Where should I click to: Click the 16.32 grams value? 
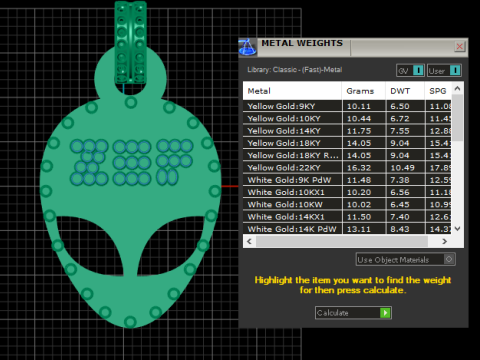point(359,168)
